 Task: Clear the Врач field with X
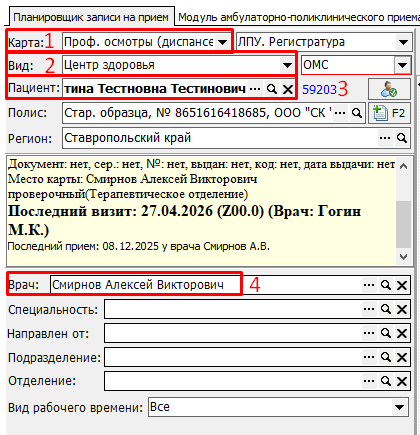point(402,285)
